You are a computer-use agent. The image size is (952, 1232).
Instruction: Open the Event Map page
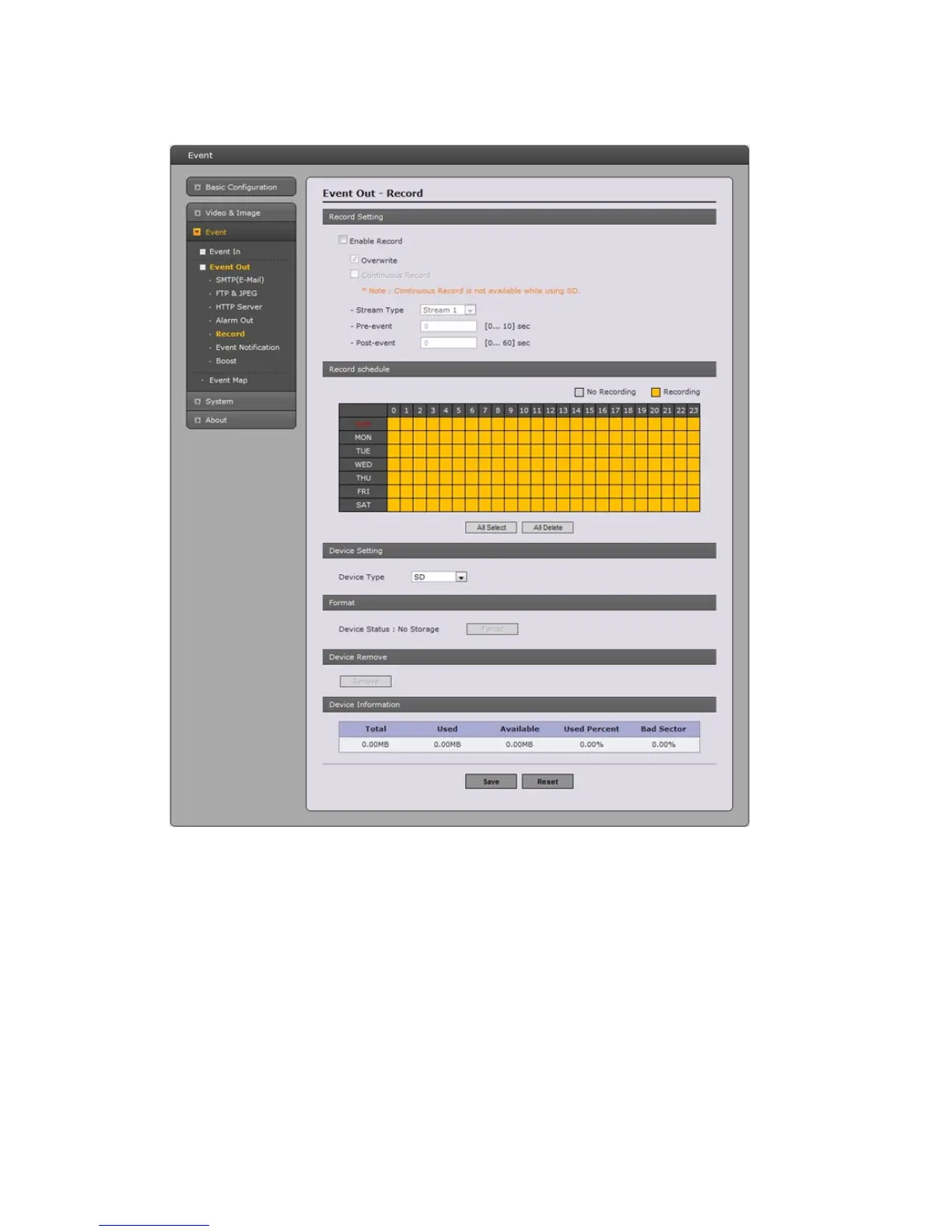(x=228, y=380)
